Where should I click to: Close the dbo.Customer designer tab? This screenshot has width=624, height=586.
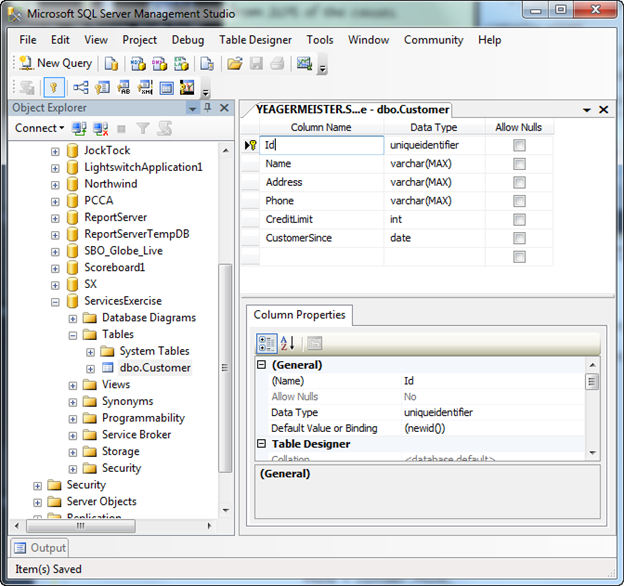pos(603,110)
